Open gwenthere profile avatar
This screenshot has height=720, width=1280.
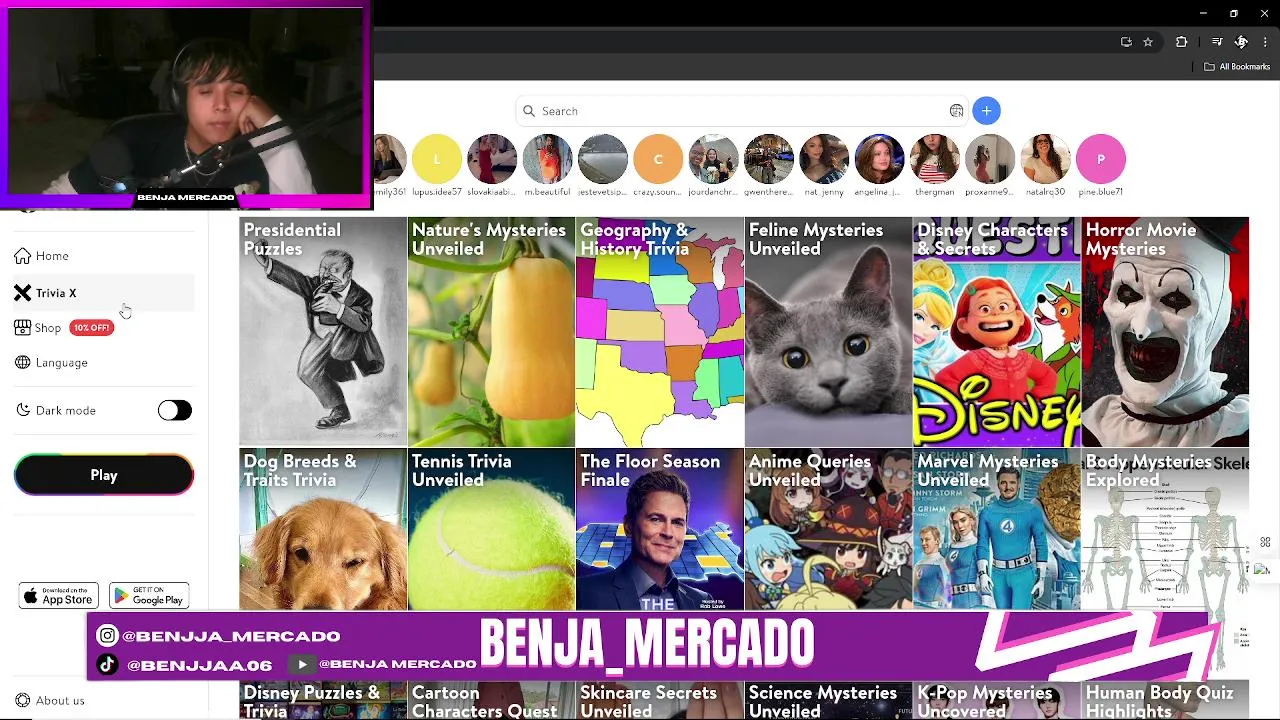point(769,159)
